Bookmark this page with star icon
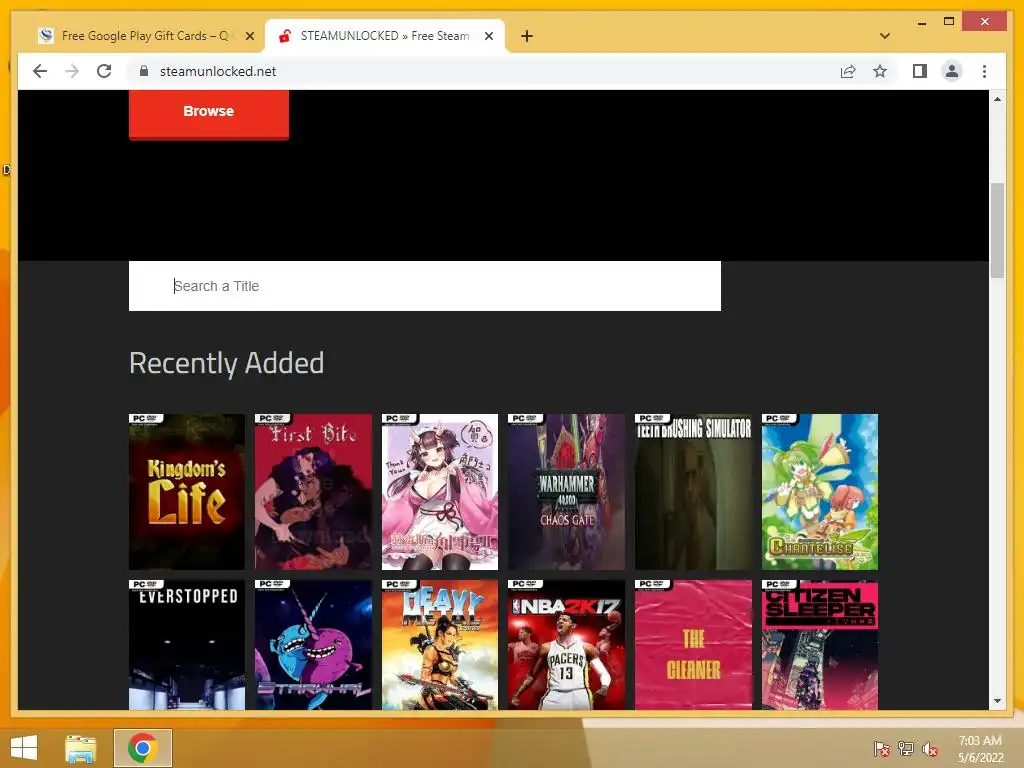Image resolution: width=1024 pixels, height=768 pixels. point(880,71)
